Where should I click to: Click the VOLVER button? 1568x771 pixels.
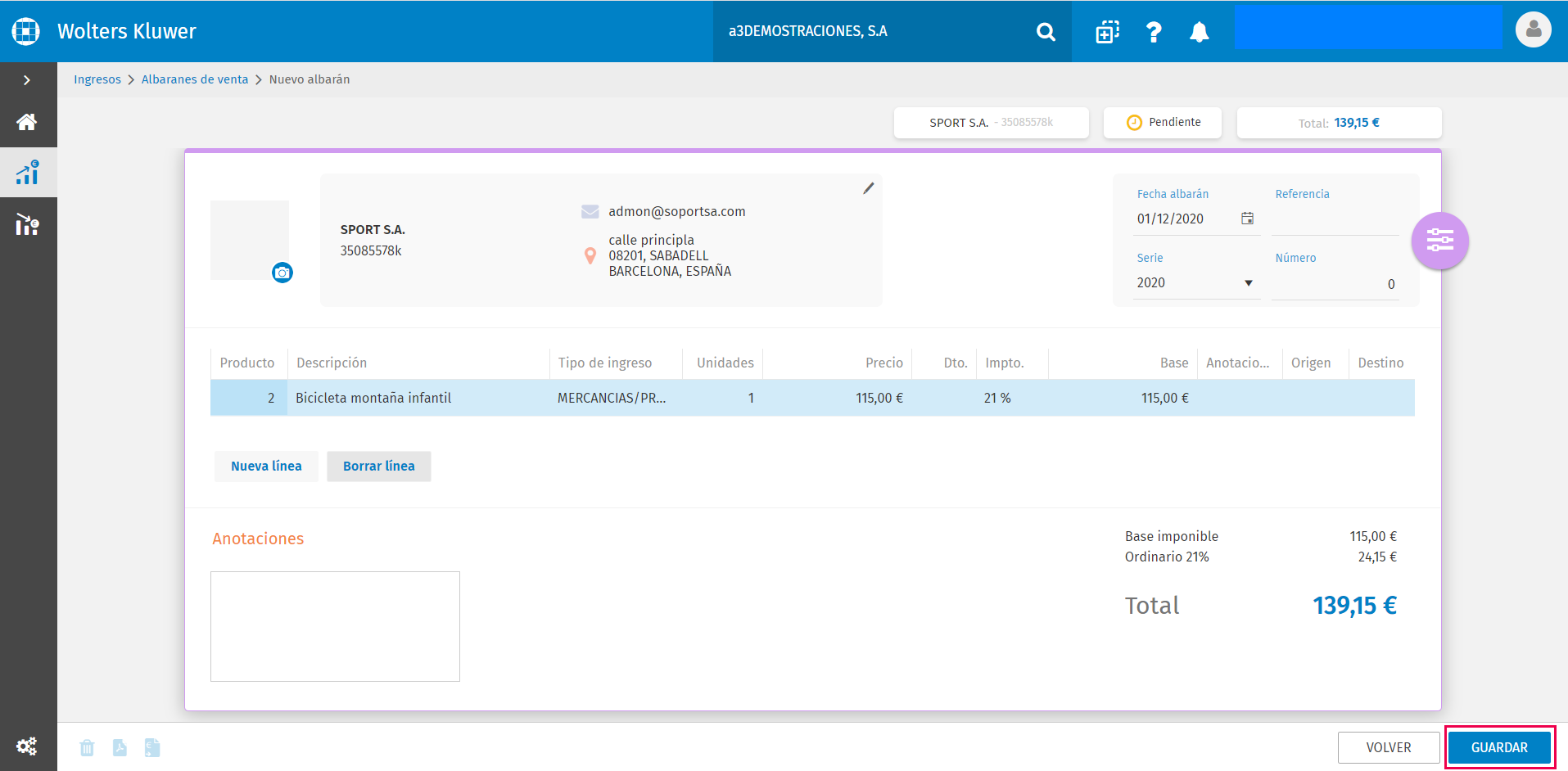coord(1389,747)
